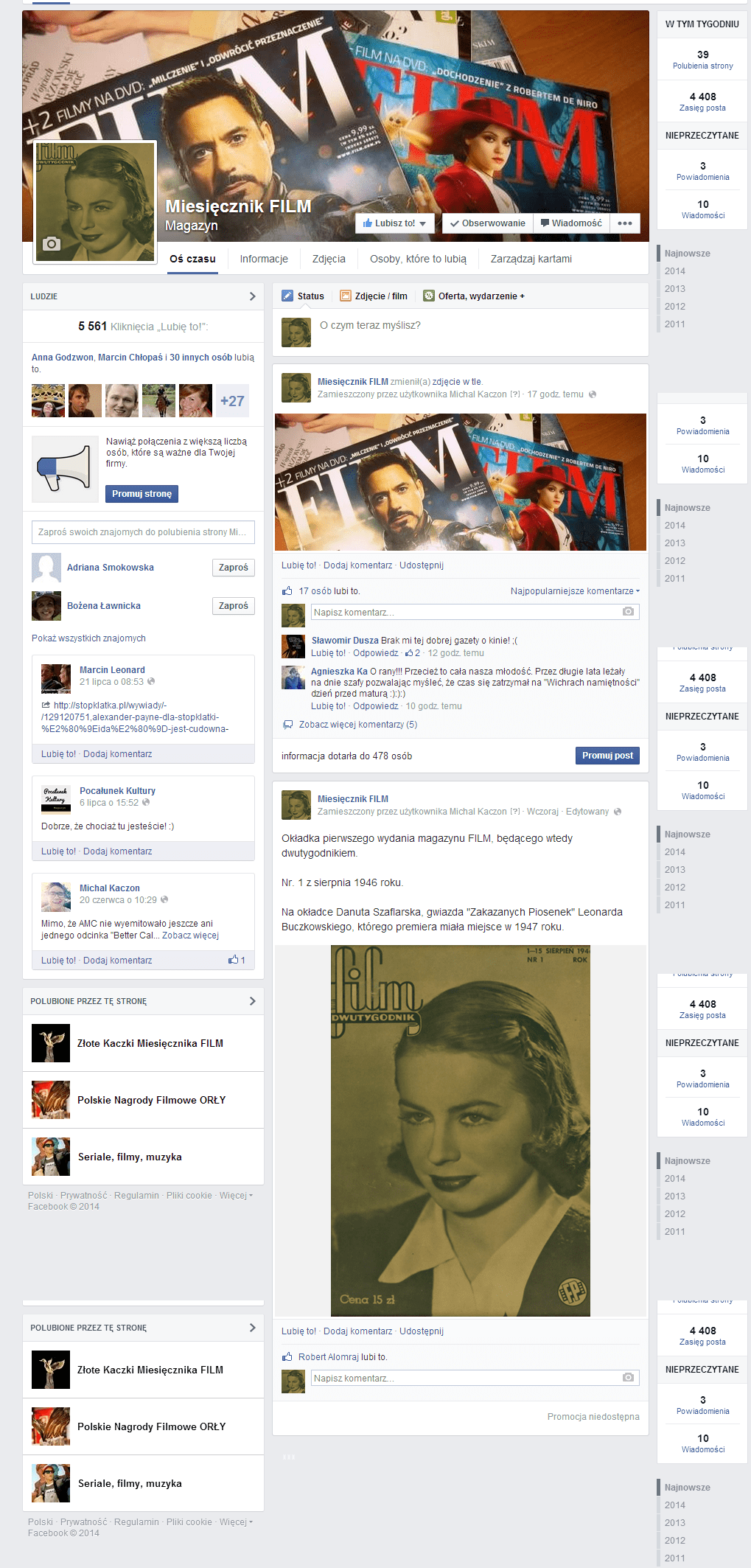The width and height of the screenshot is (751, 1568).
Task: Expand the LUDZIE section arrow
Action: click(x=252, y=296)
